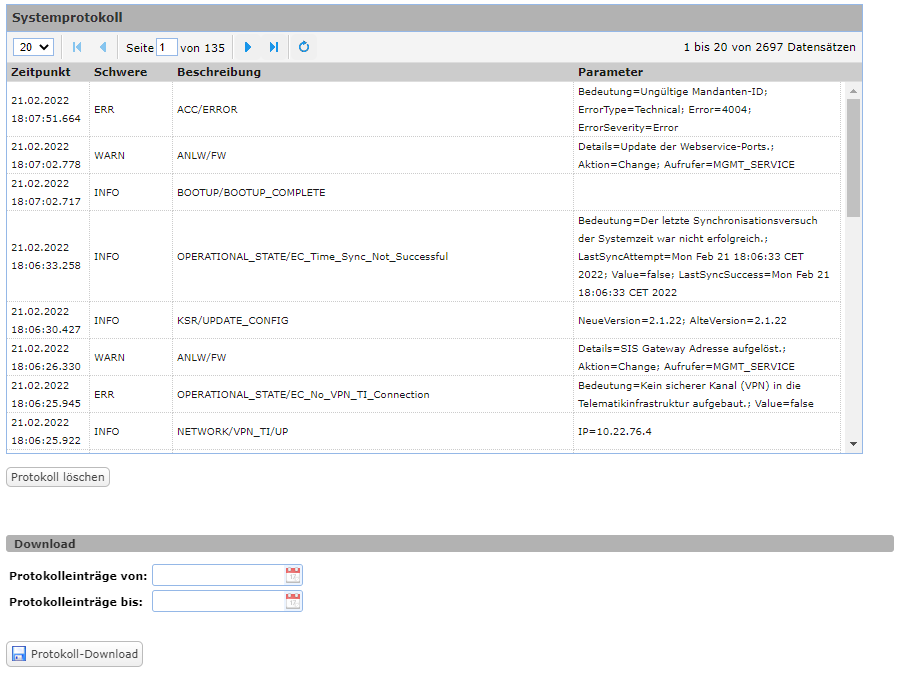Click scrollbar up arrow in log table
The height and width of the screenshot is (683, 899).
click(853, 91)
